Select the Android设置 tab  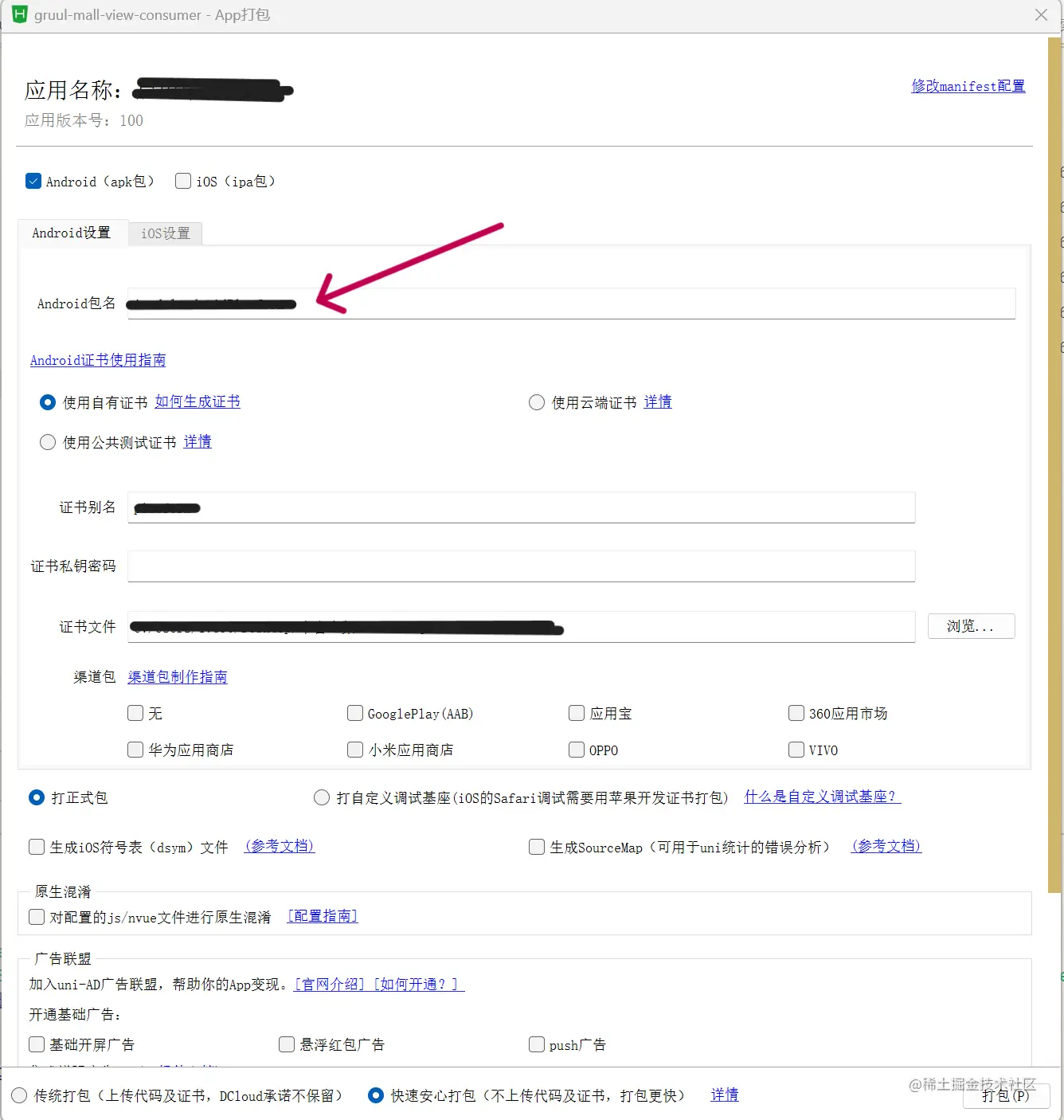pos(72,233)
